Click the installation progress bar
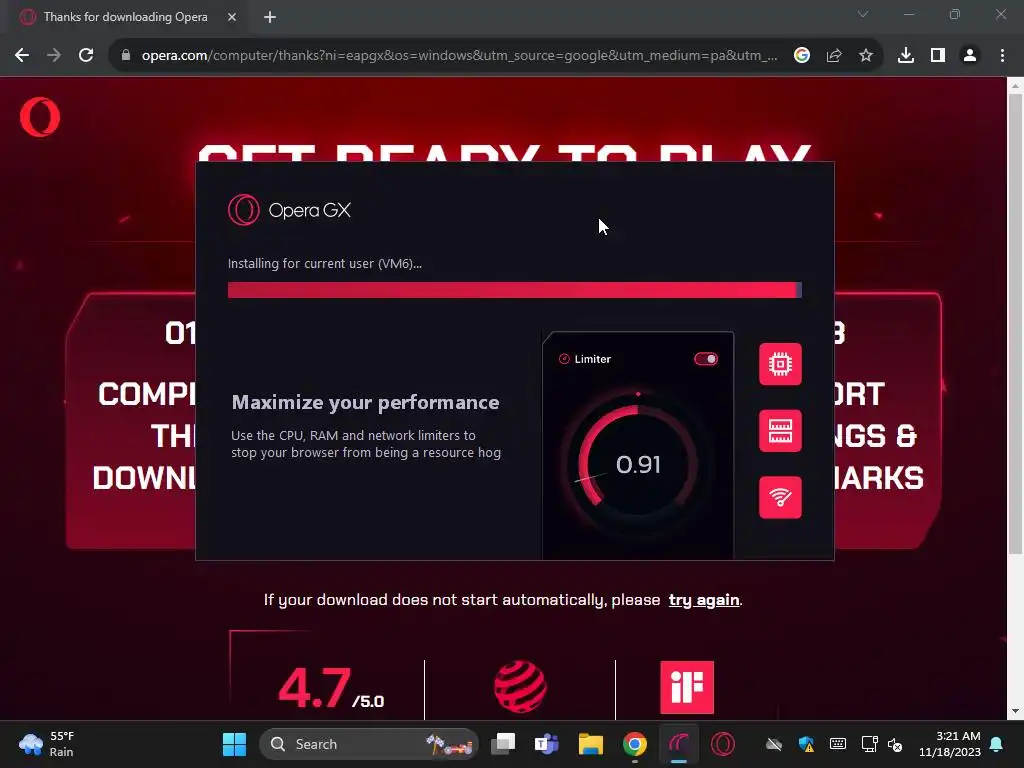 [x=515, y=290]
